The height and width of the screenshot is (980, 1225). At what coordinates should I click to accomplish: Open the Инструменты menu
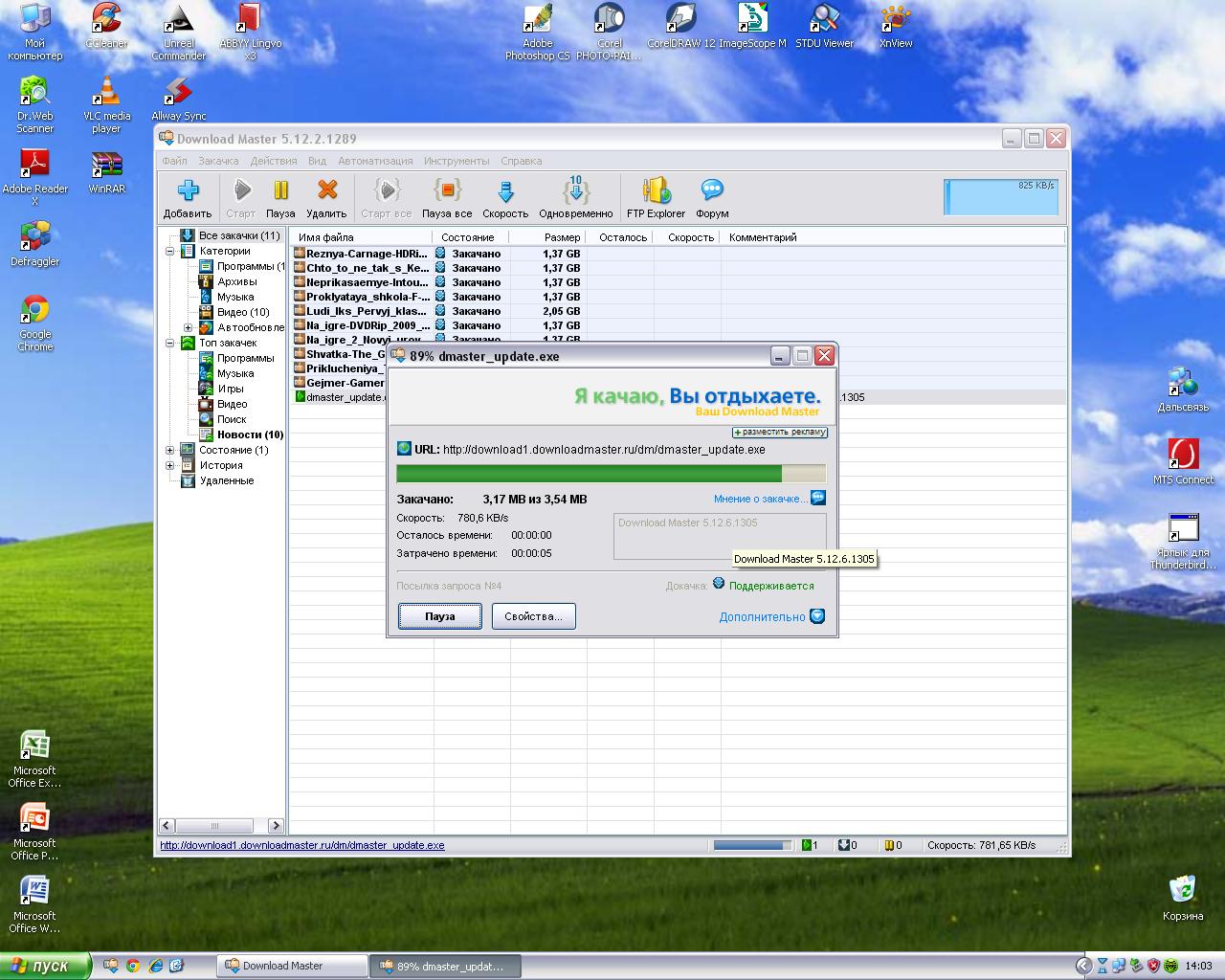457,161
